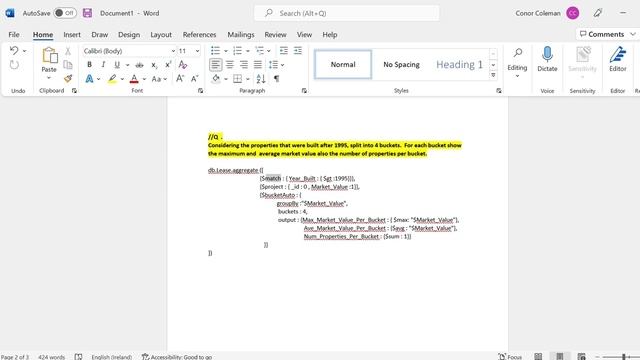Apply Subscript formatting

(154, 65)
